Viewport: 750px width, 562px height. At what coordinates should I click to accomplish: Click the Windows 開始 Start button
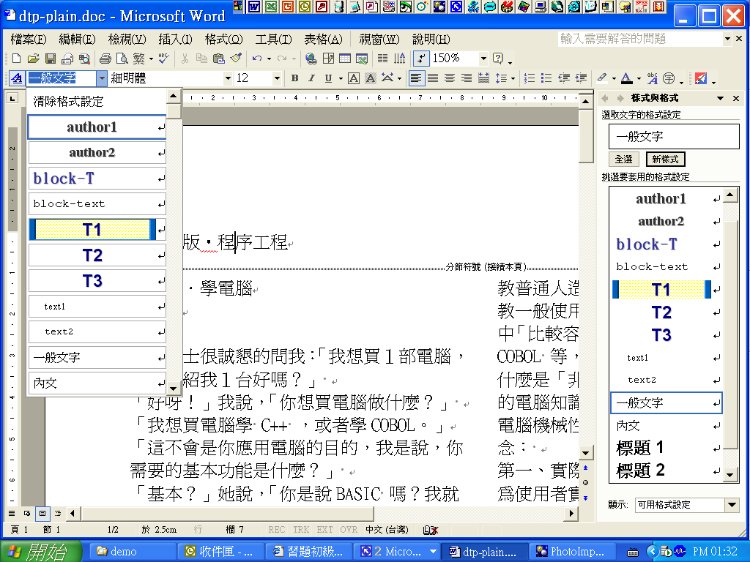[x=41, y=551]
